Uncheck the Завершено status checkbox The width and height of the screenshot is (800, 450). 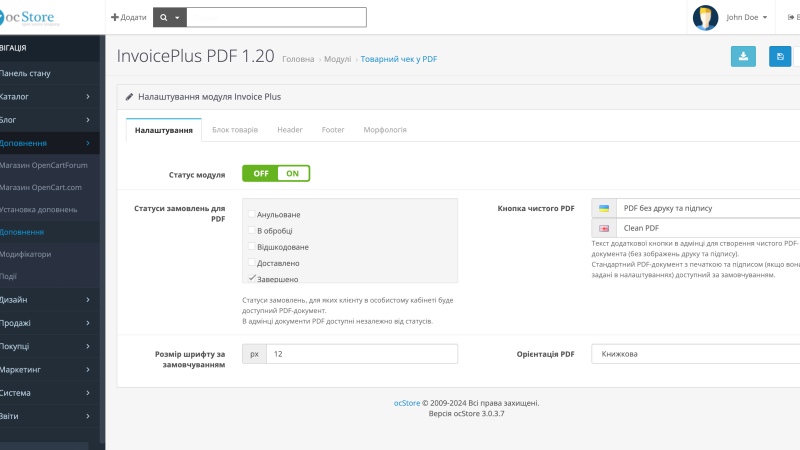point(252,279)
